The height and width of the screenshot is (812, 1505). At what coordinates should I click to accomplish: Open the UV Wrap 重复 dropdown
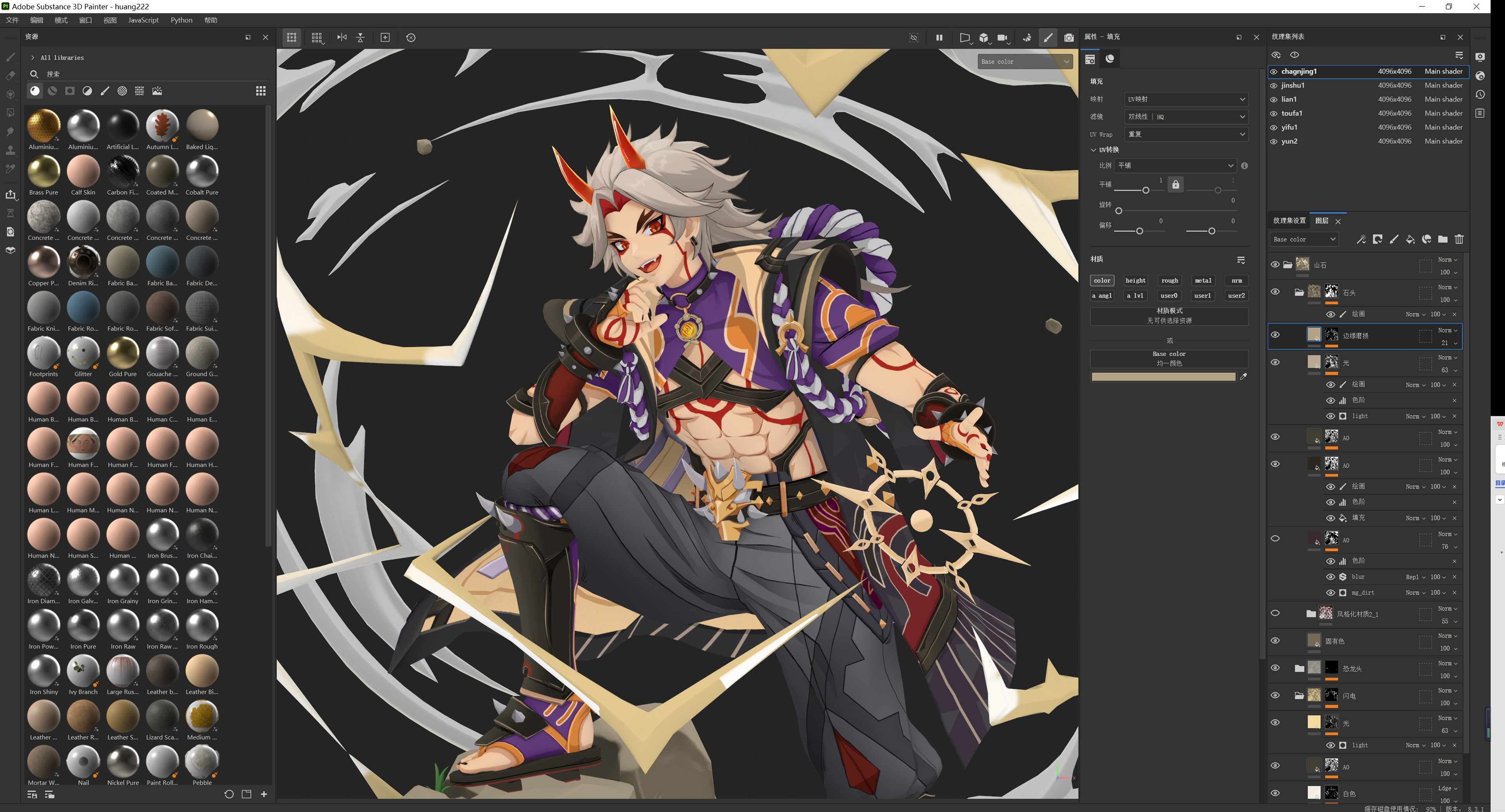1186,134
